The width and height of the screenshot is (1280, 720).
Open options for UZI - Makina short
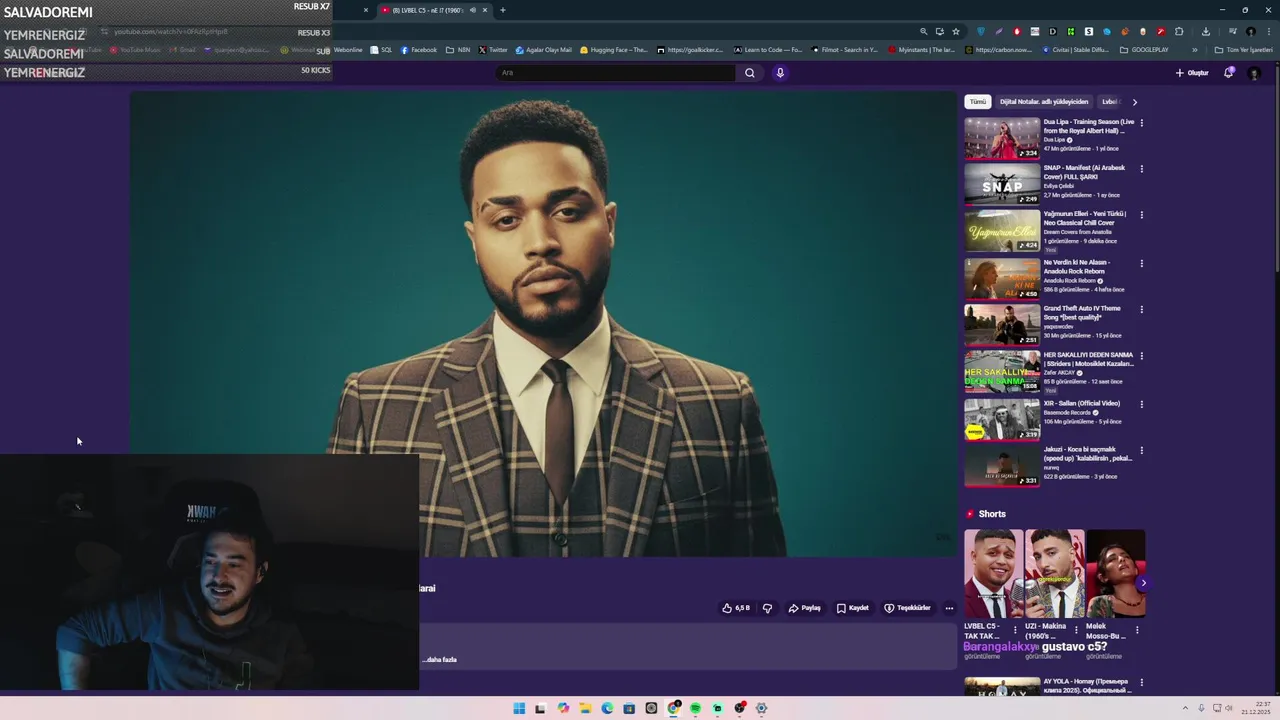coord(1076,630)
